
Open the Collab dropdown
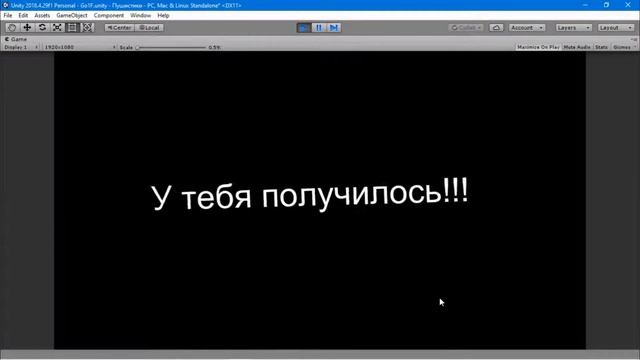[x=466, y=28]
